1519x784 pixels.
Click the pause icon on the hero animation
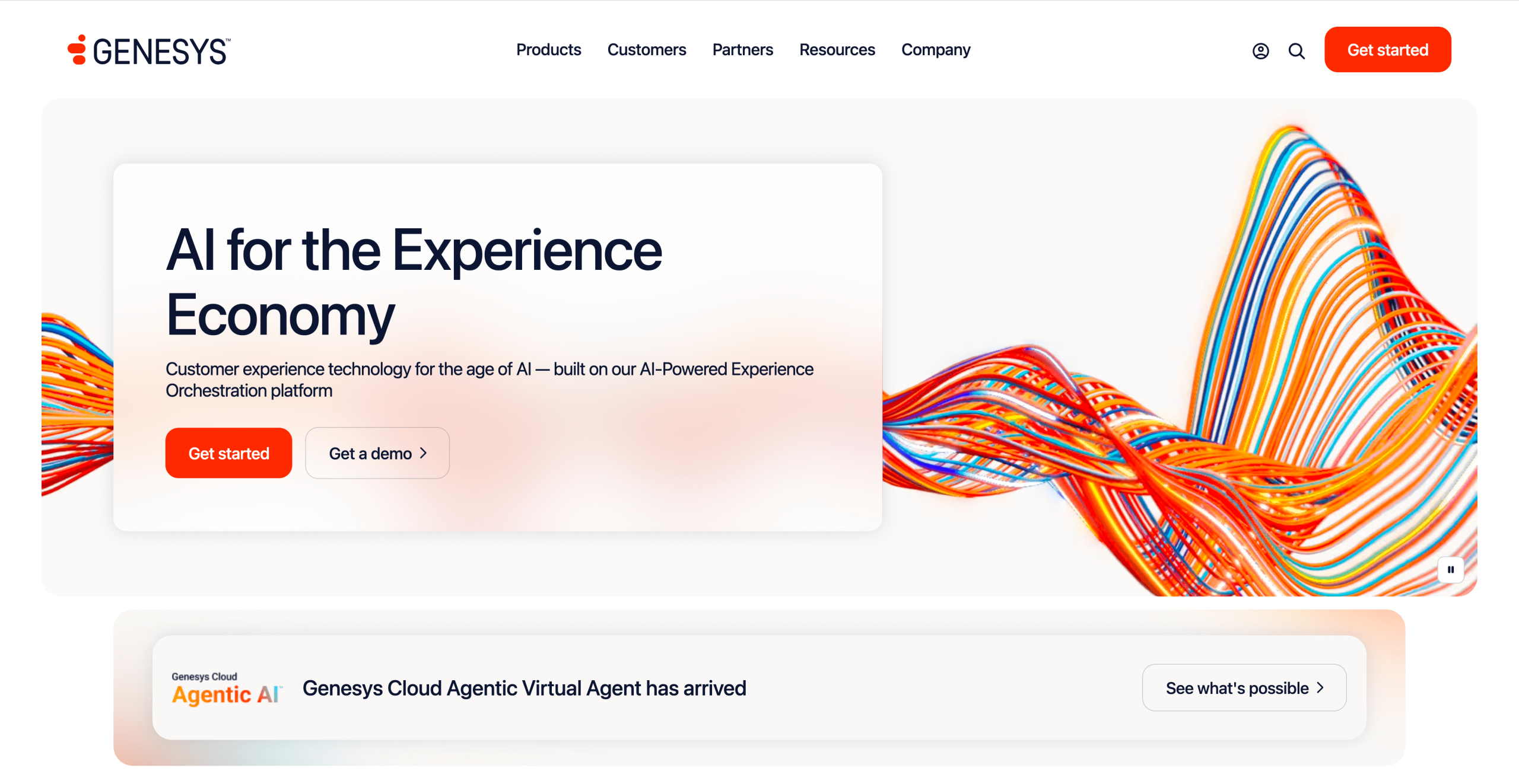pos(1451,569)
